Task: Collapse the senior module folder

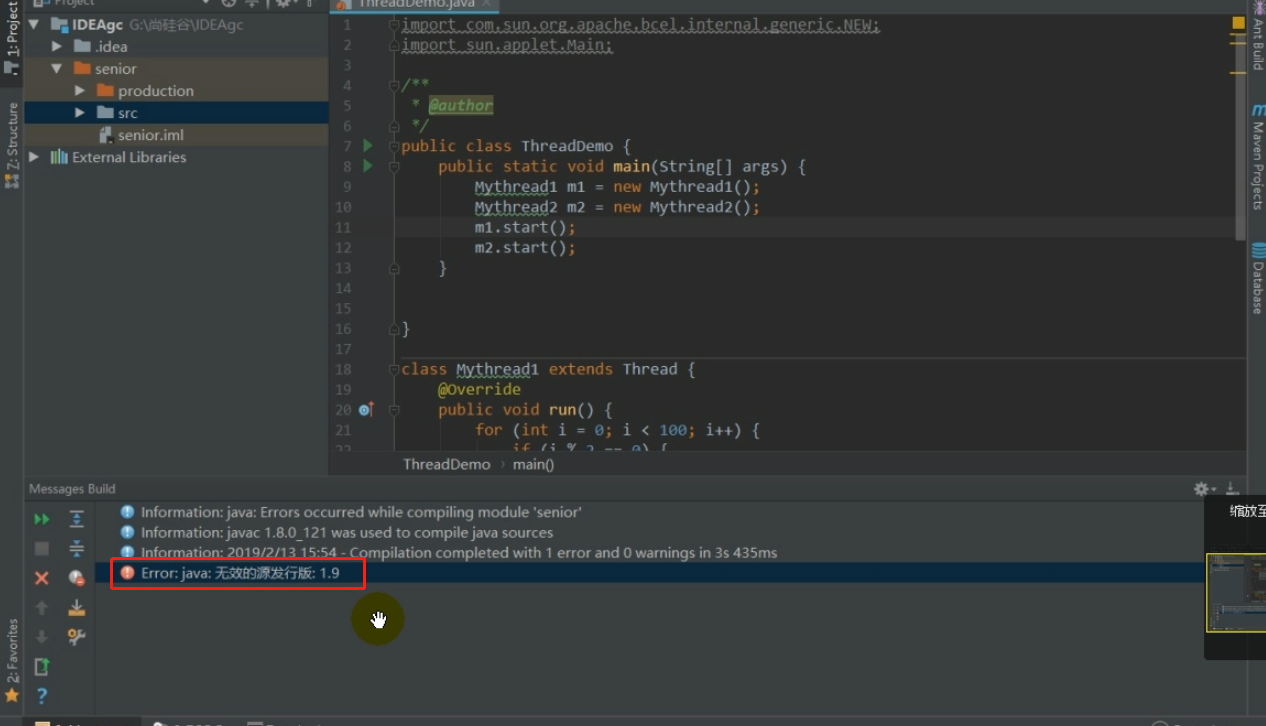Action: [57, 68]
